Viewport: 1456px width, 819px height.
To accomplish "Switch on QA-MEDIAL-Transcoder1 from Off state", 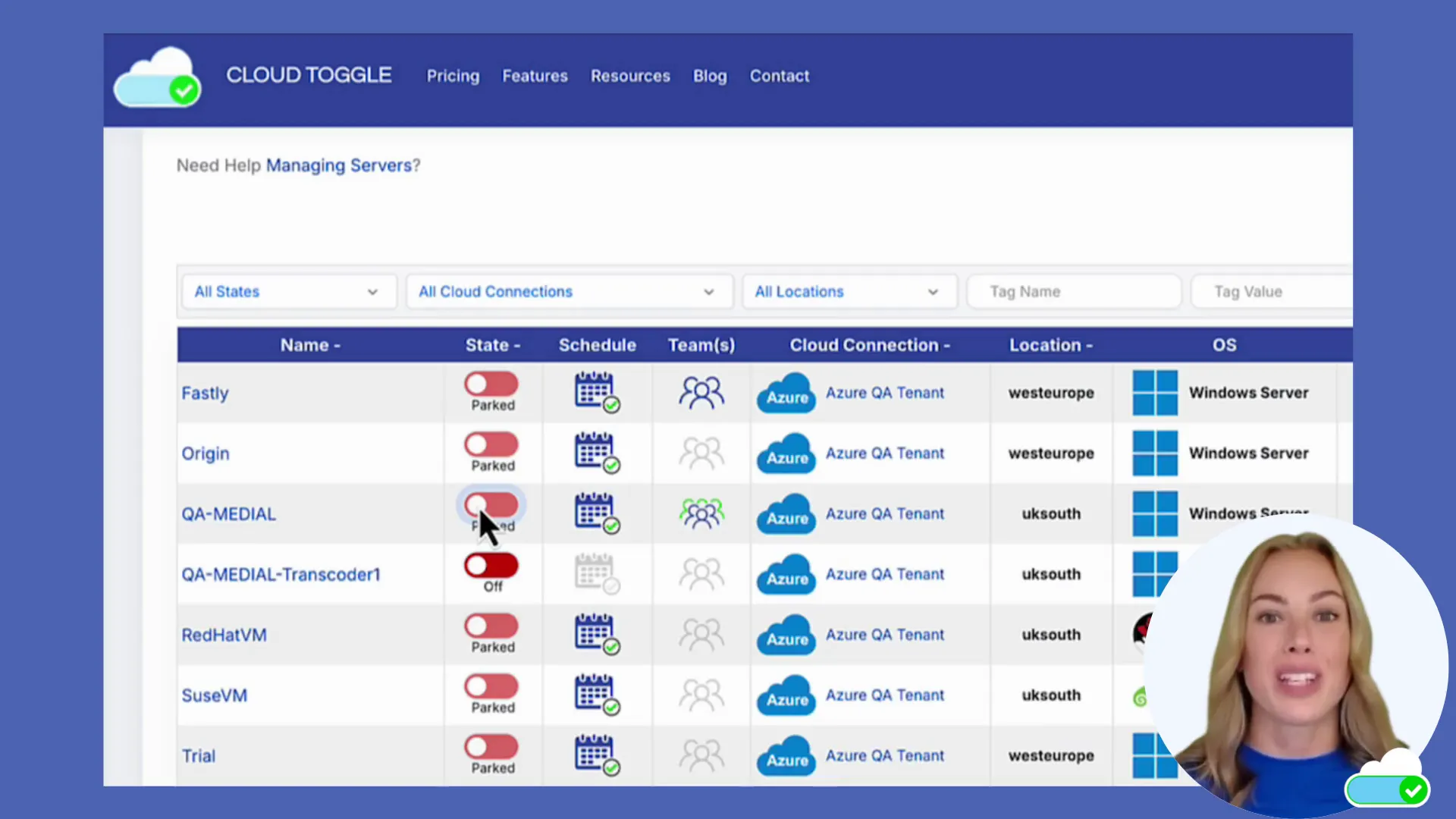I will pos(491,566).
